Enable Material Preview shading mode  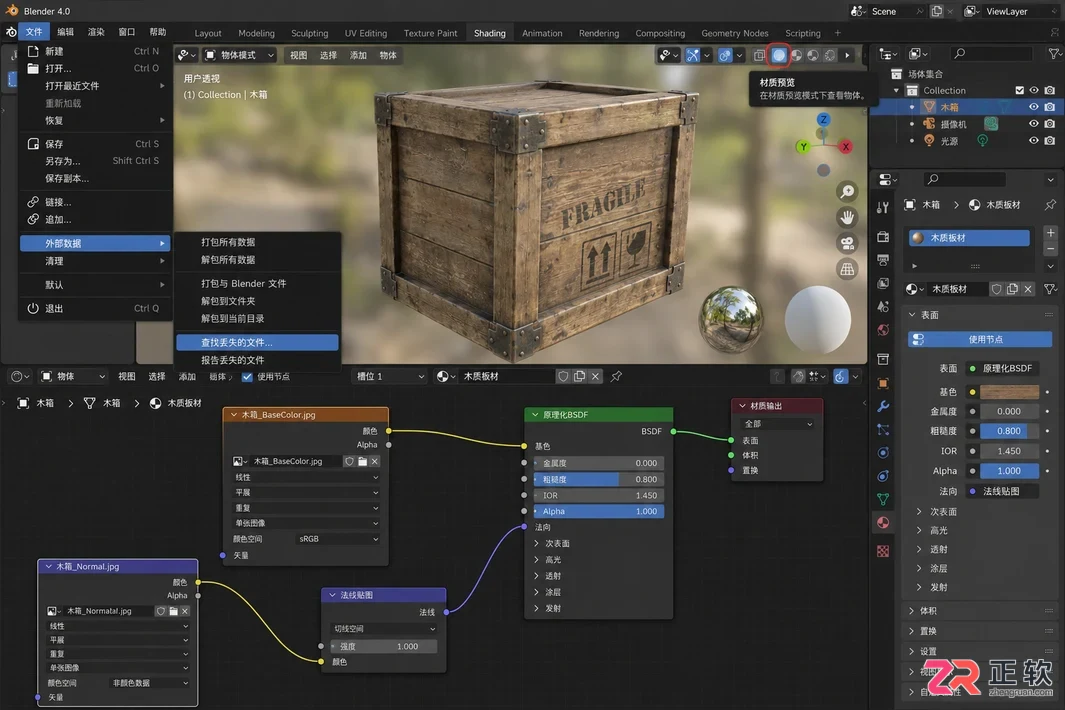(779, 55)
